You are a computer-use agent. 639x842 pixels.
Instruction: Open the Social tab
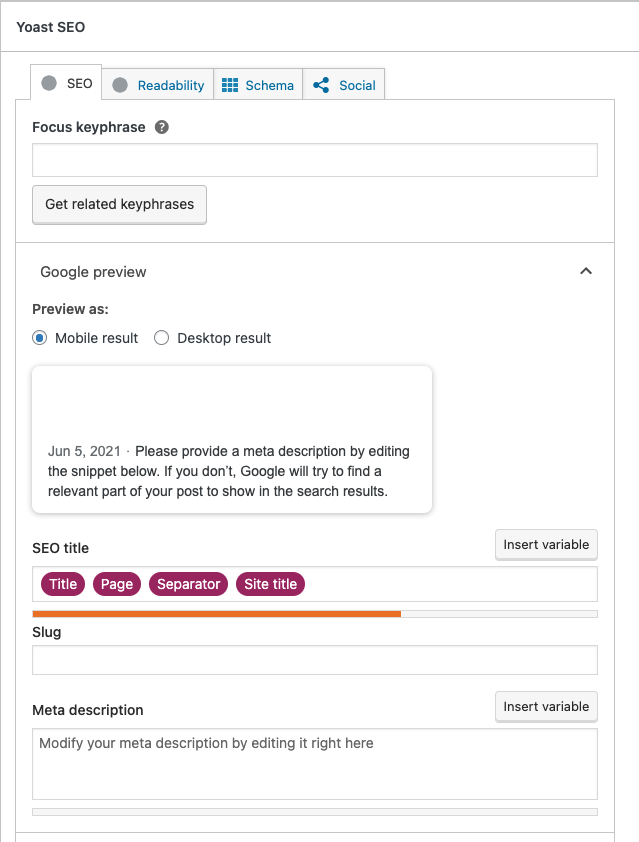coord(344,84)
